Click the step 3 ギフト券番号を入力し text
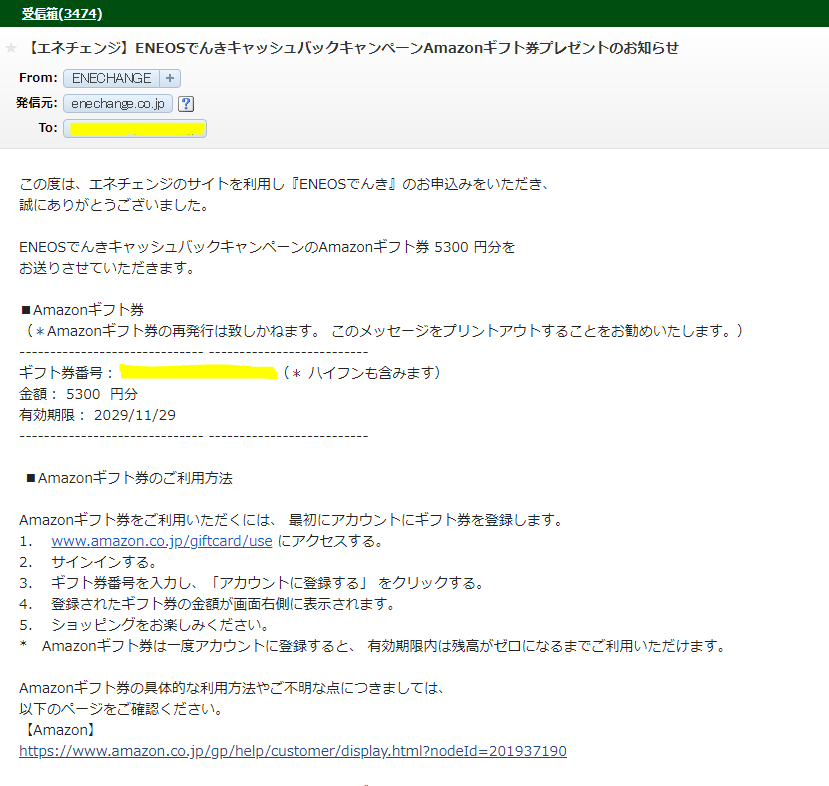This screenshot has height=786, width=829. pos(268,583)
